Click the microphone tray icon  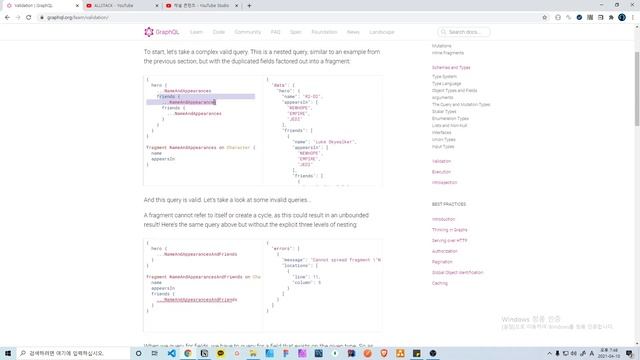[x=558, y=353]
